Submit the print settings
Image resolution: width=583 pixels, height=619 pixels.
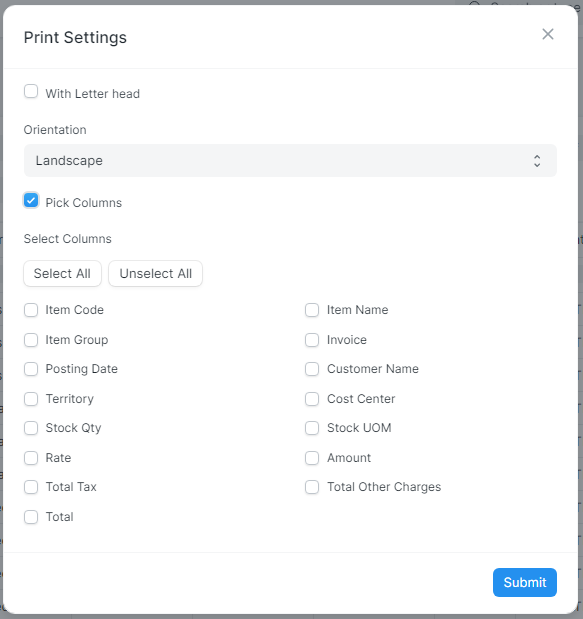525,582
